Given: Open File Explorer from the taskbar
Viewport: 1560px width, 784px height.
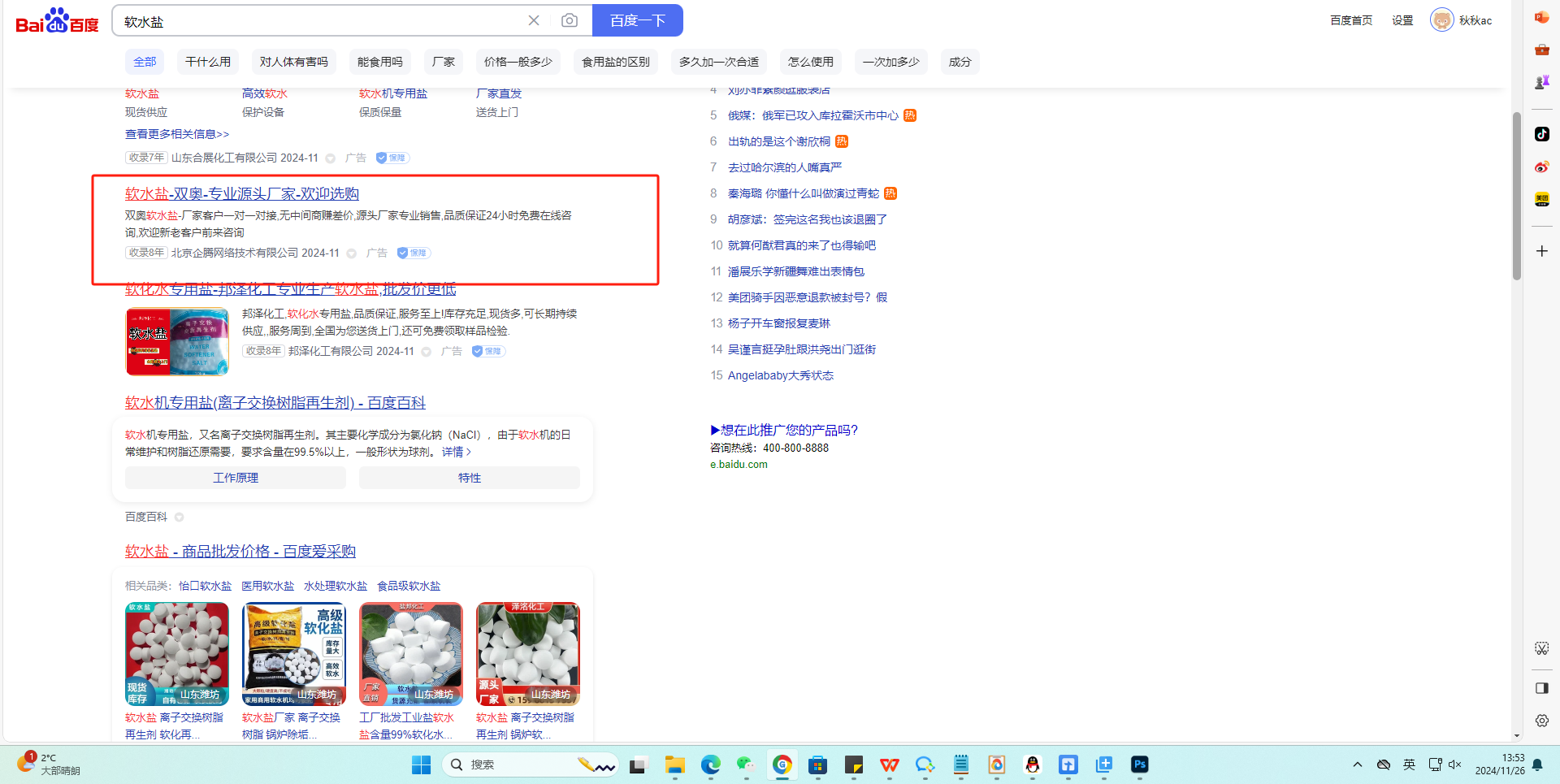Looking at the screenshot, I should [x=674, y=765].
